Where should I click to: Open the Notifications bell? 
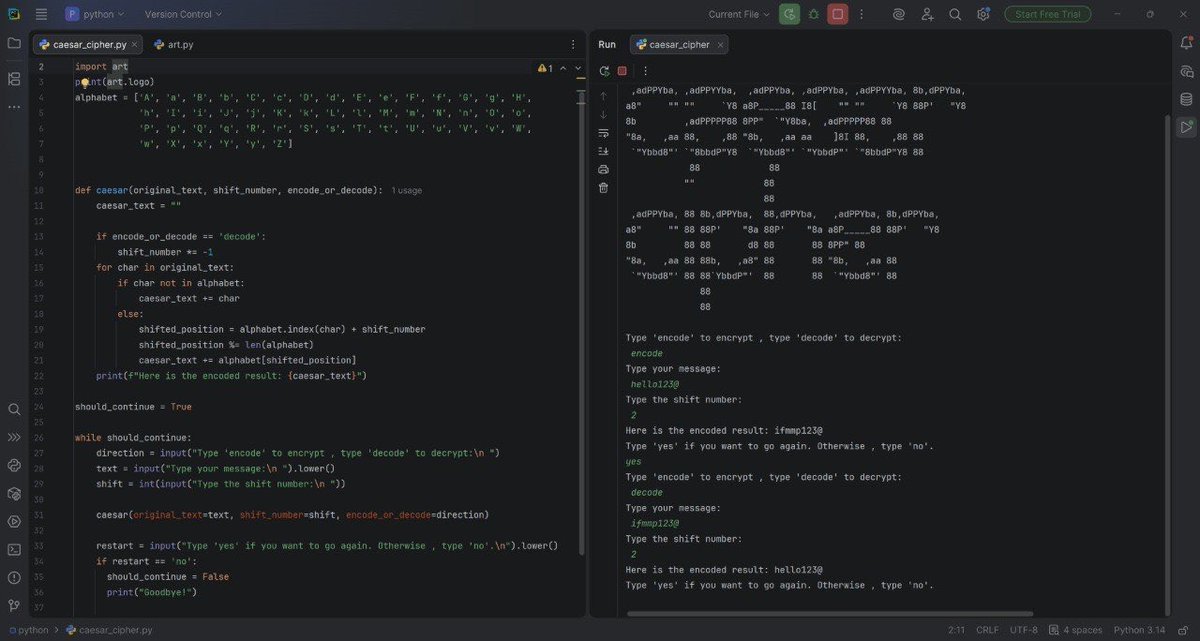pos(1186,43)
